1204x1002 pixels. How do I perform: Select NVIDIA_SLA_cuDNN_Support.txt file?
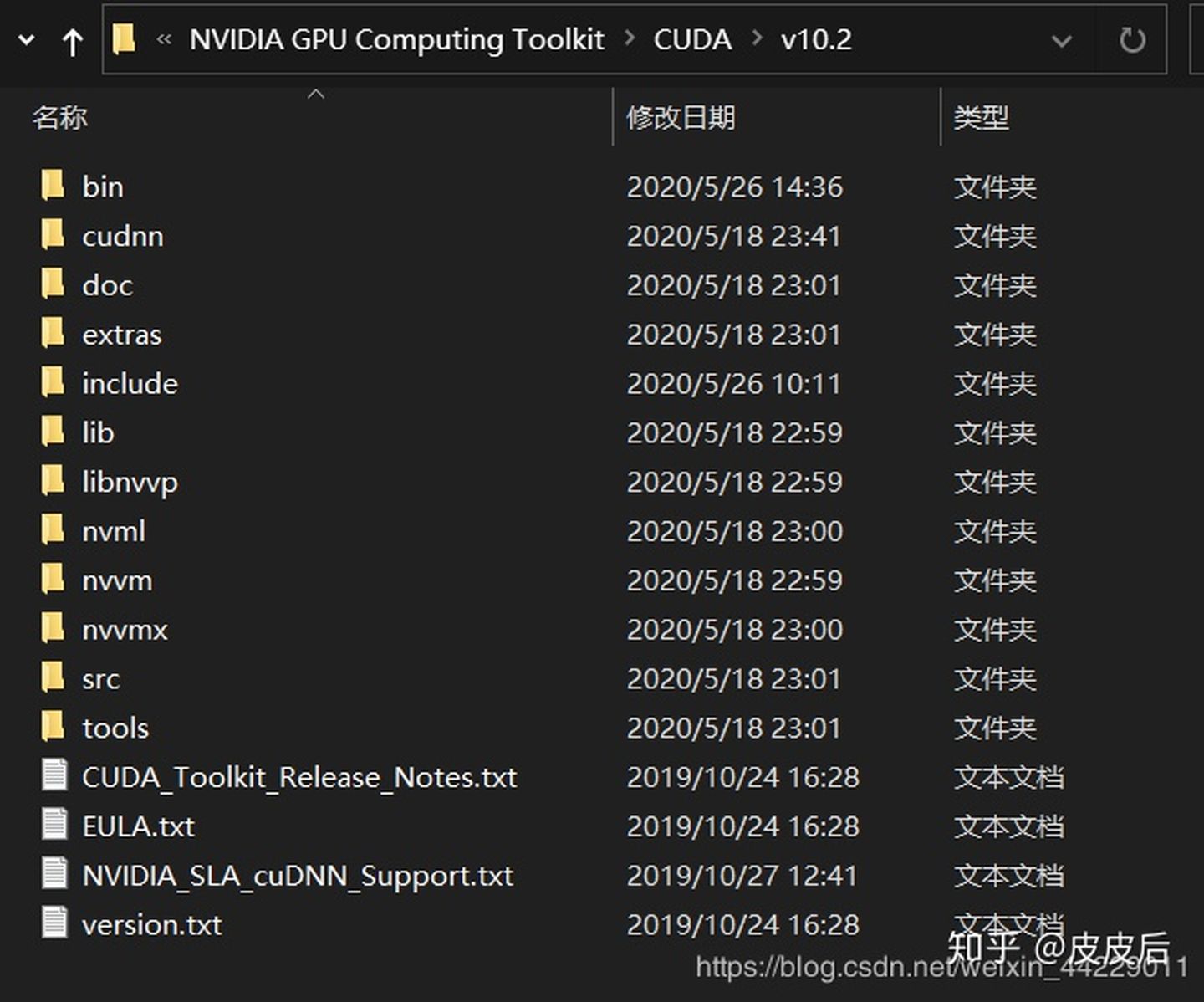(297, 875)
